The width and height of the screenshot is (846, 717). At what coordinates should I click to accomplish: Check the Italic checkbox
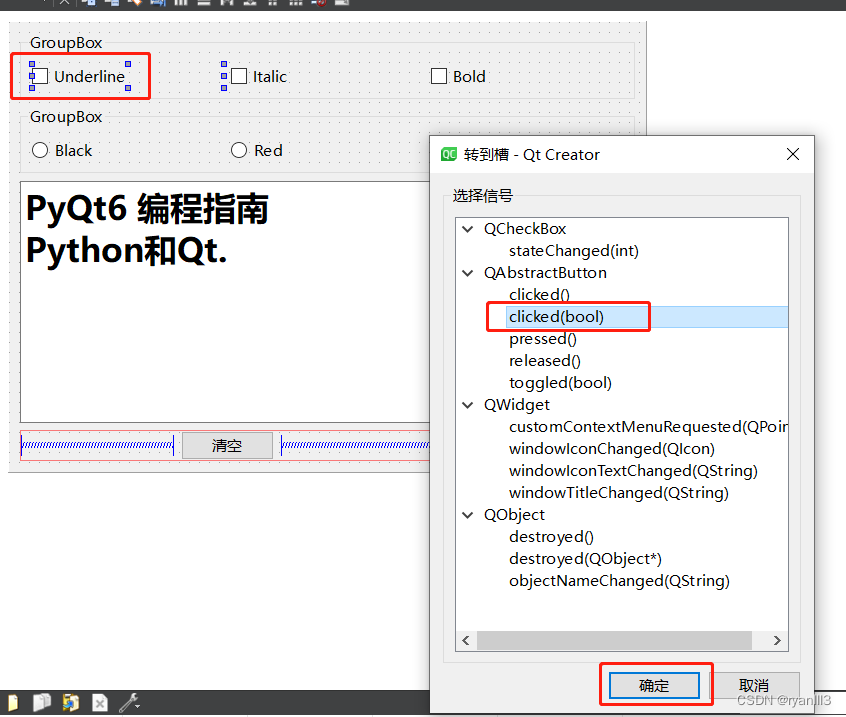coord(238,76)
